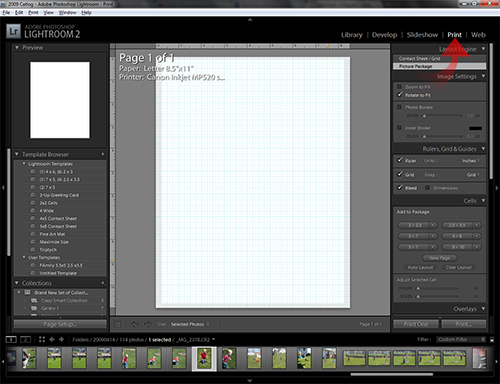Viewport: 500px width, 384px height.
Task: Open the Window menu
Action: tap(68, 12)
